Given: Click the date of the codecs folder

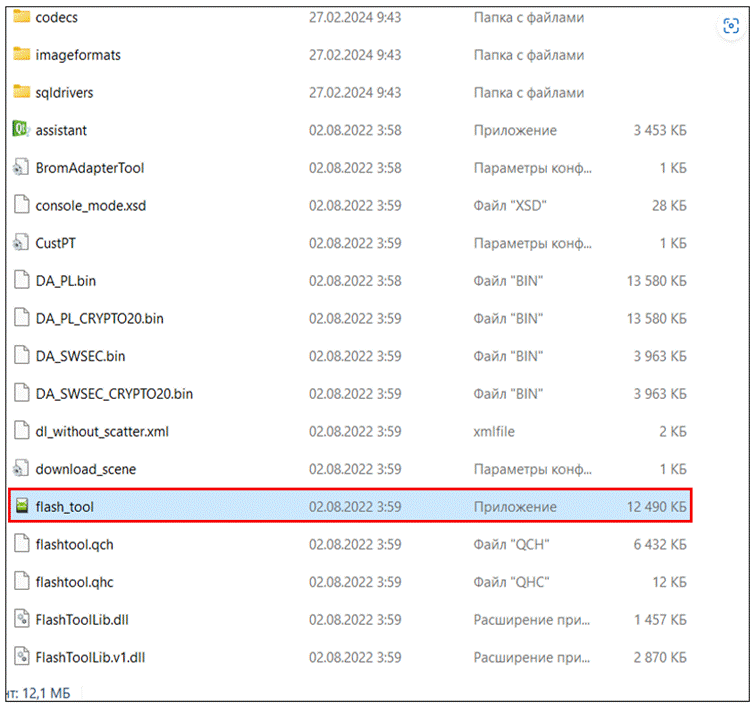Looking at the screenshot, I should (355, 17).
